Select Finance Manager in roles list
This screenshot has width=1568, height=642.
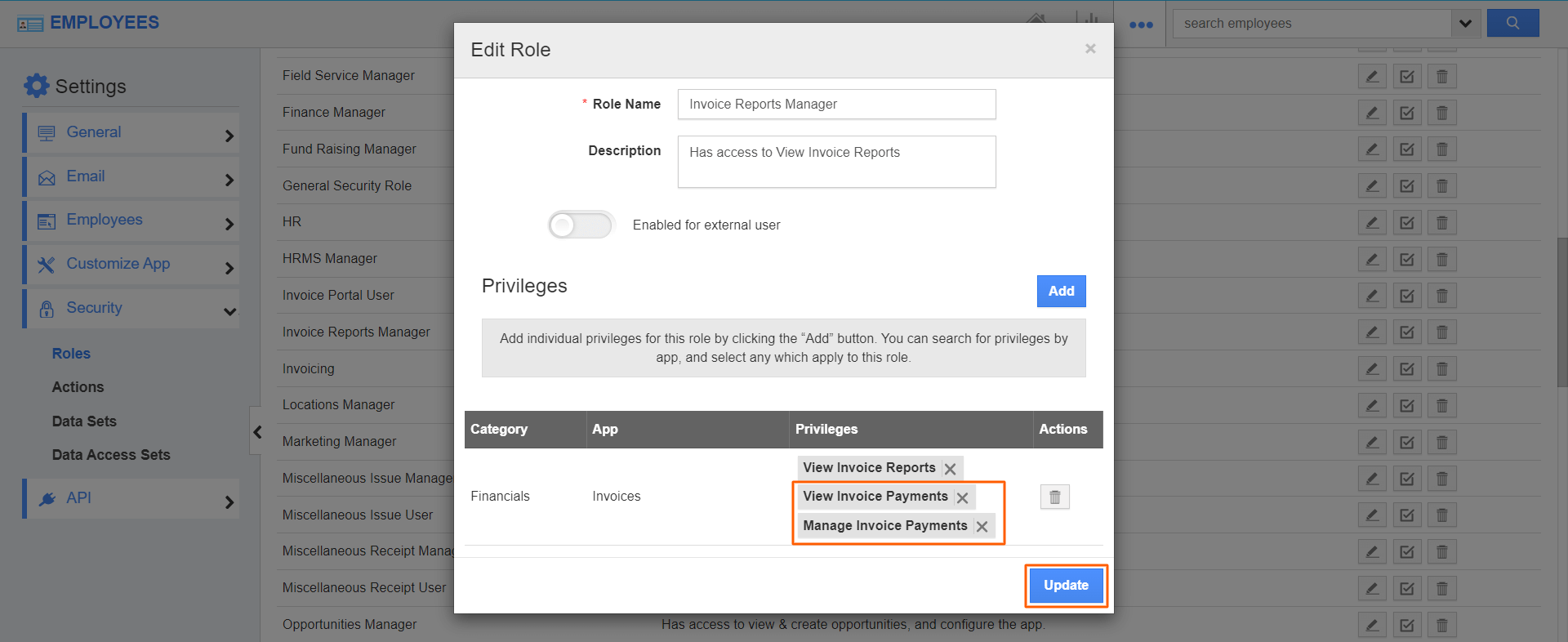(334, 113)
